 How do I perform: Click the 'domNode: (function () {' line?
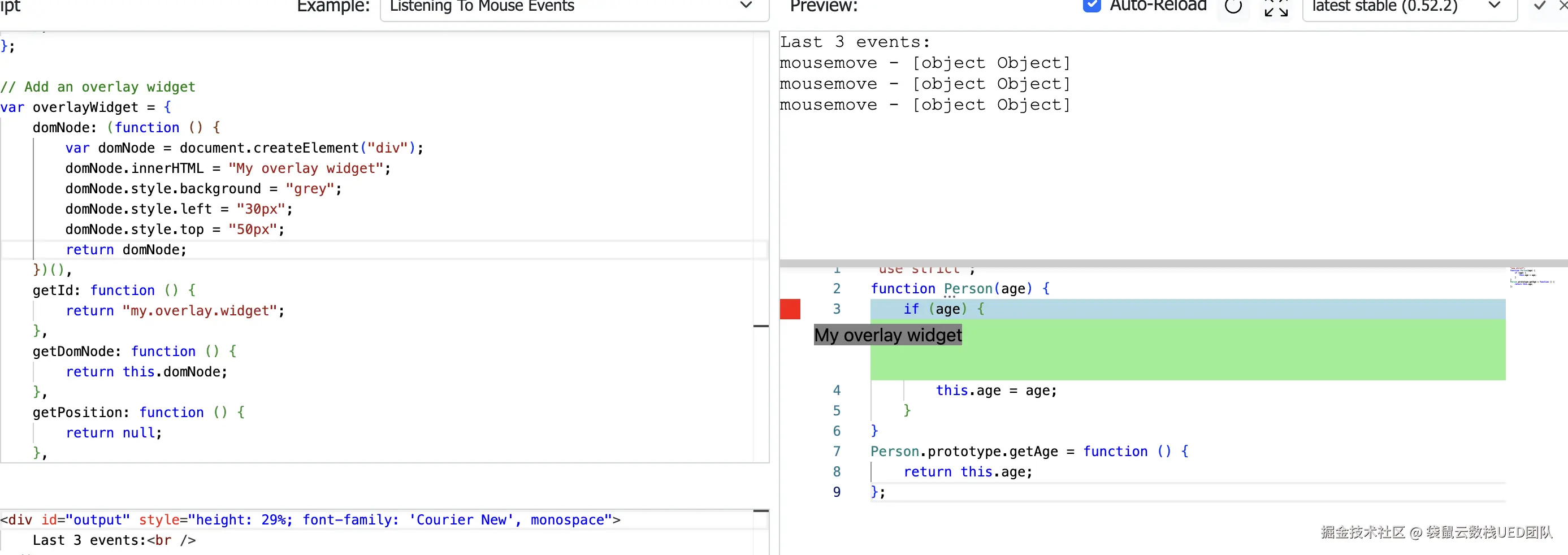coord(127,128)
